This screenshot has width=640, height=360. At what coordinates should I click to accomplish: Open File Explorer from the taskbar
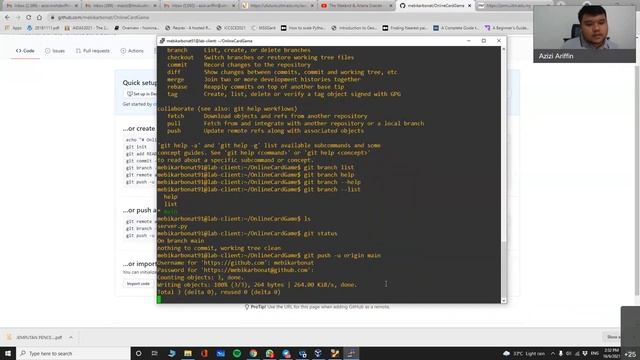coord(188,353)
